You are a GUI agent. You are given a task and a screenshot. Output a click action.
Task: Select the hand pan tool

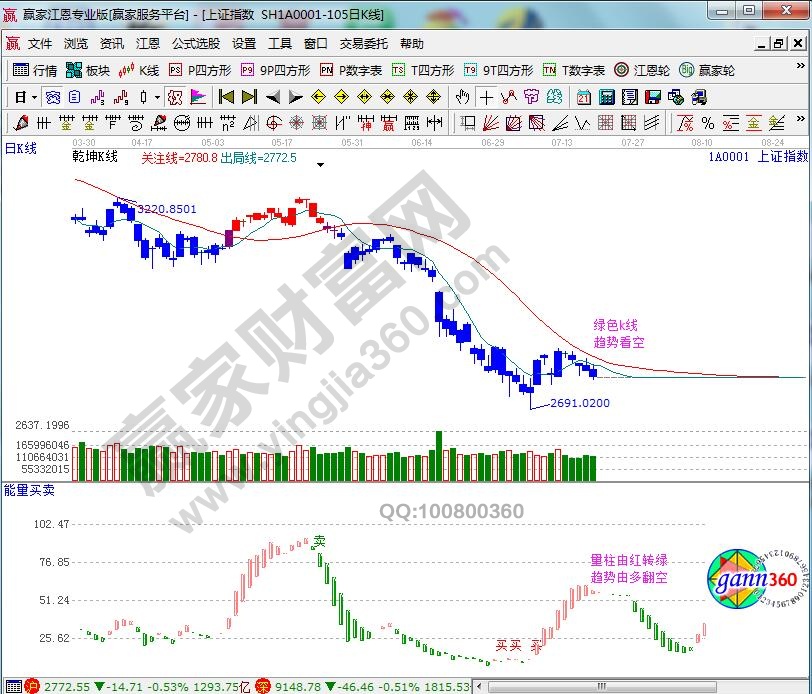coord(462,97)
